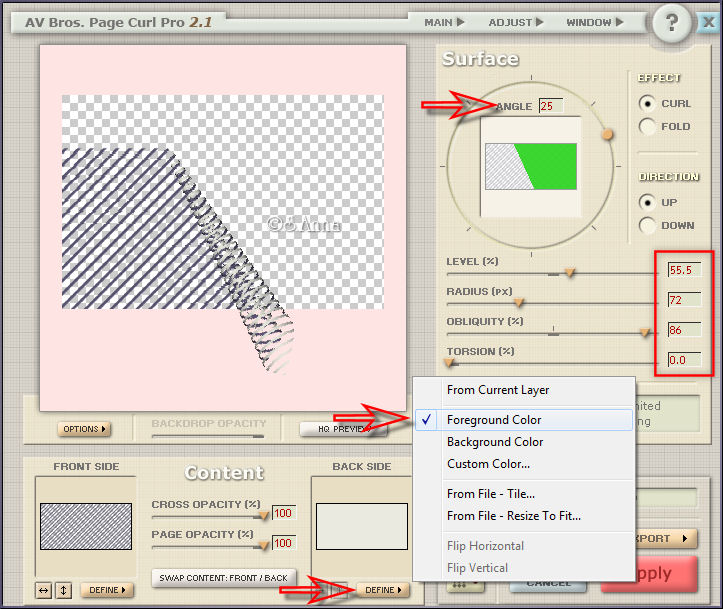723x609 pixels.
Task: Click the vertical flip arrow icon under Front Side
Action: 64,590
